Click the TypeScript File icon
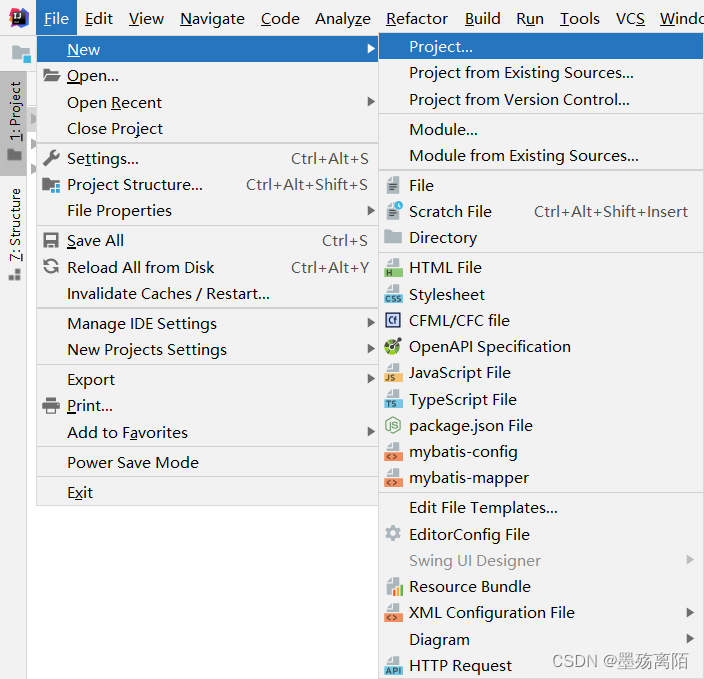Screen dimensions: 704x679 pos(393,400)
